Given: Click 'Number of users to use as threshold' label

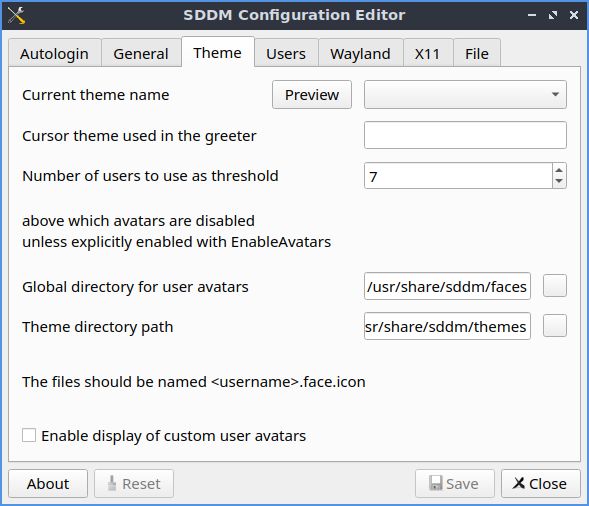Looking at the screenshot, I should click(x=150, y=176).
